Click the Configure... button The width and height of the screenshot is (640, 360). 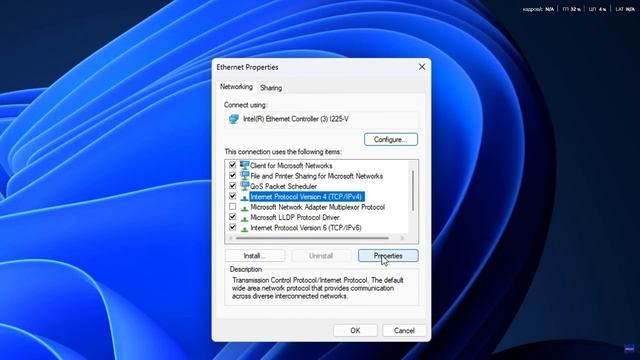point(391,140)
